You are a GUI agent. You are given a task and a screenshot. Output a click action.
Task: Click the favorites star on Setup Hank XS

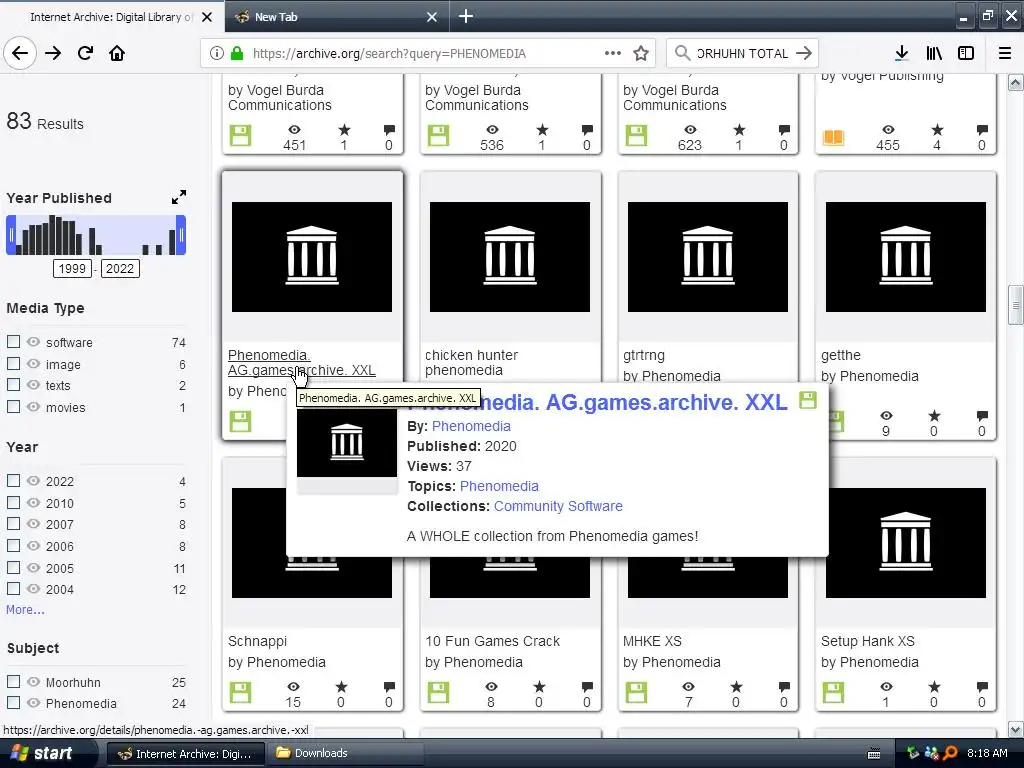pyautogui.click(x=935, y=686)
